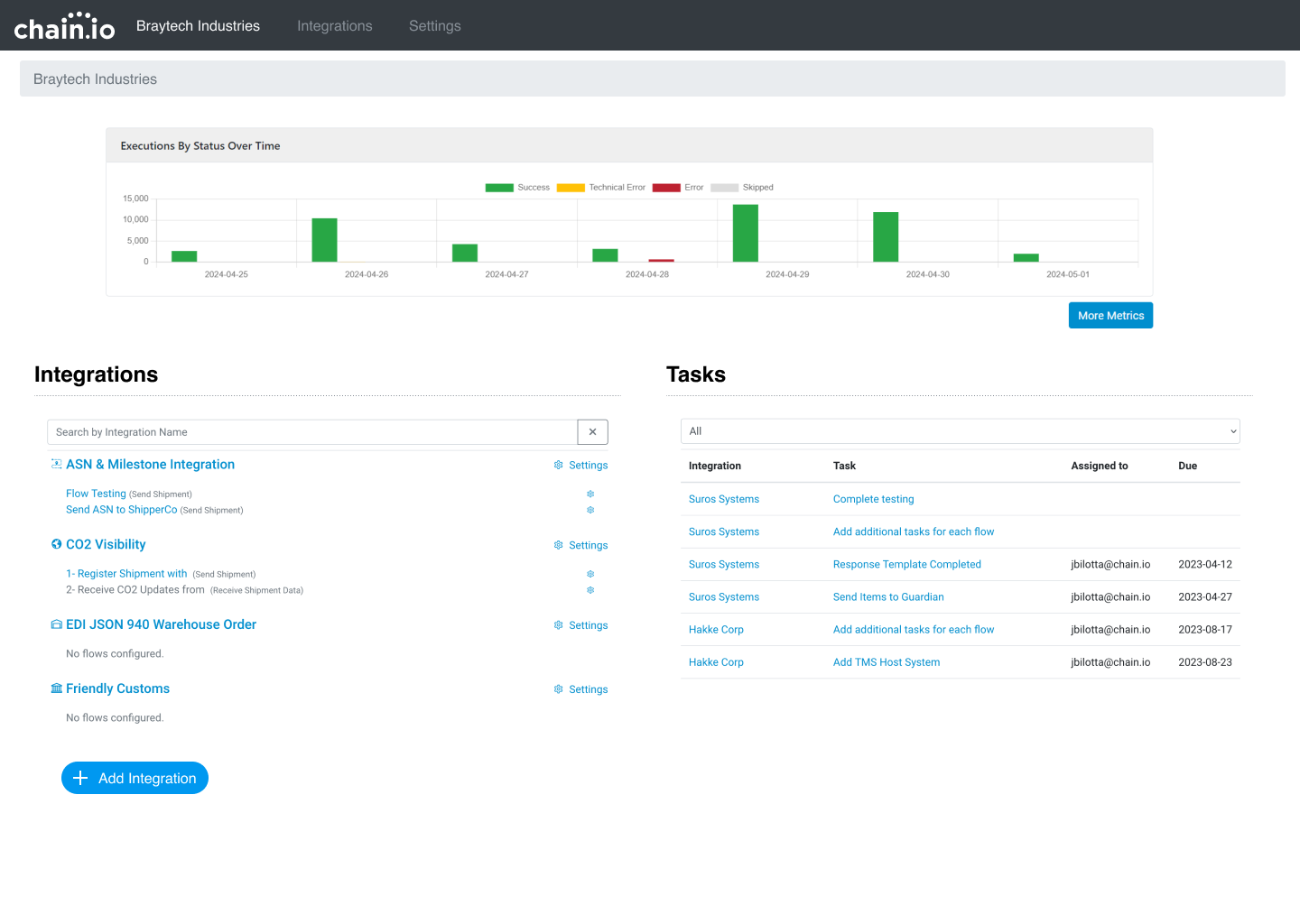The width and height of the screenshot is (1300, 924).
Task: Open Hakke Corp Add additional tasks task
Action: point(914,630)
